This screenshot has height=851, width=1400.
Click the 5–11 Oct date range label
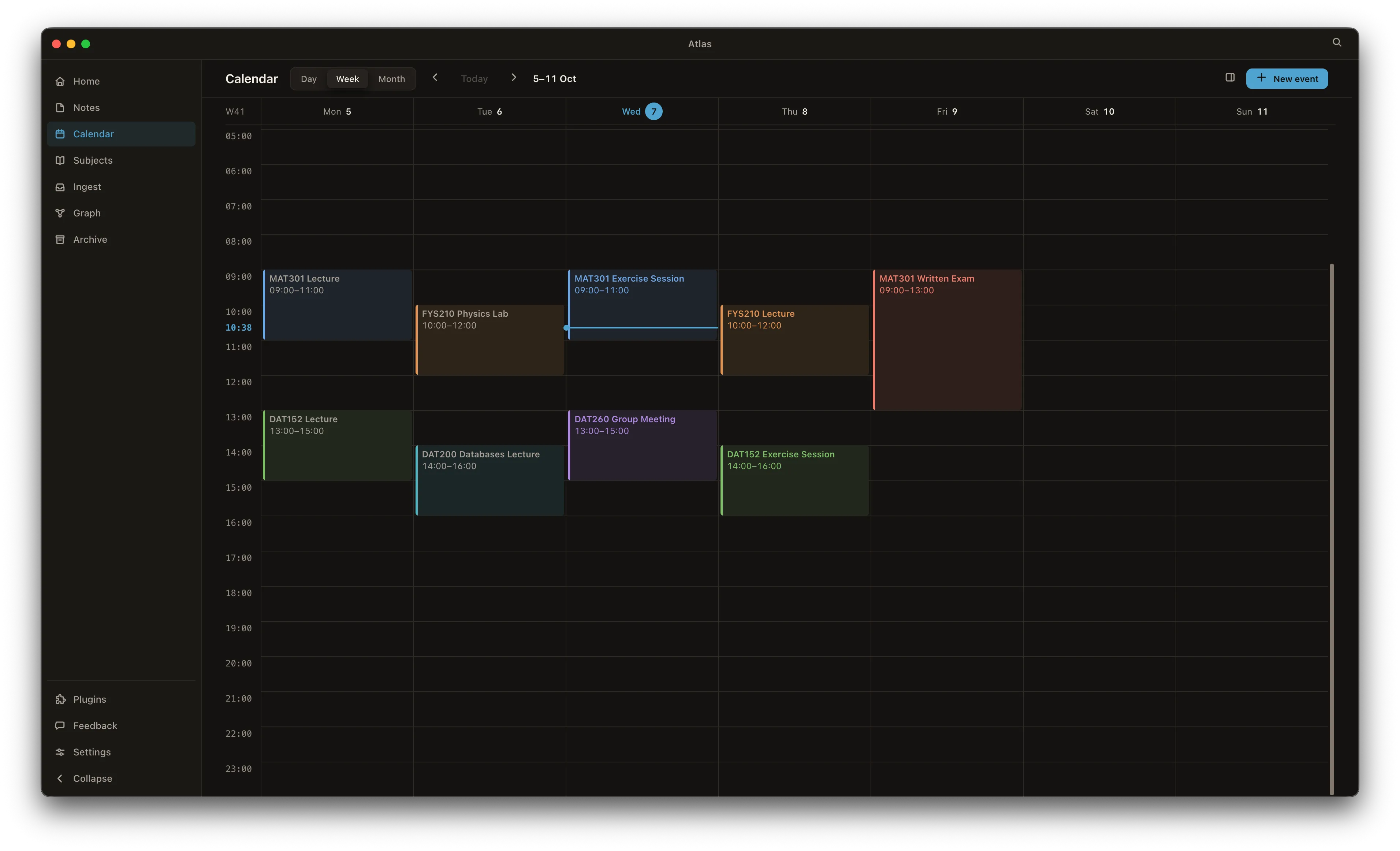click(554, 79)
